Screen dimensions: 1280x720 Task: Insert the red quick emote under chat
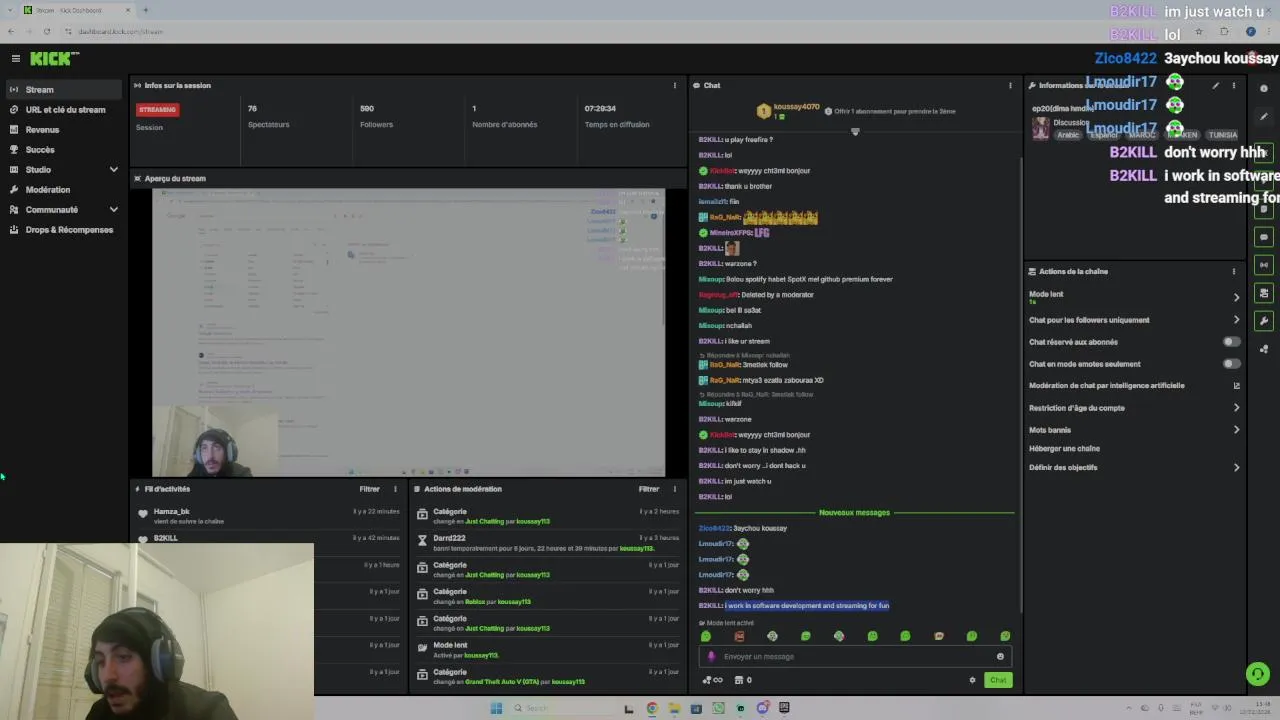(739, 636)
